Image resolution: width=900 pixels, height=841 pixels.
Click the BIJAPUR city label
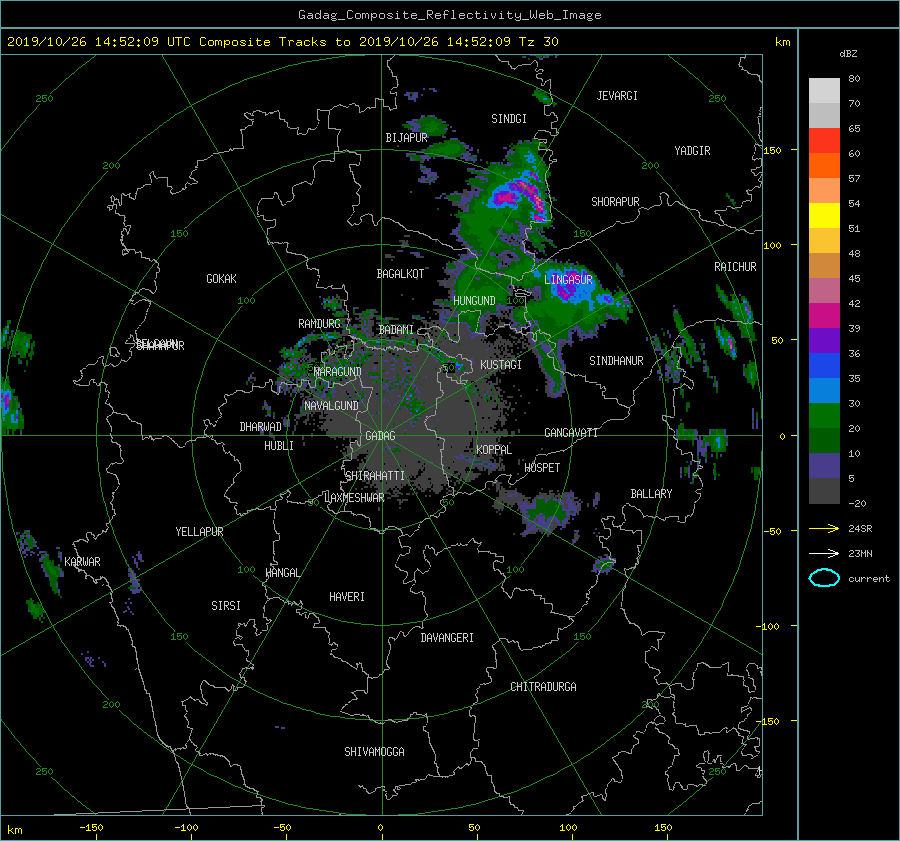[x=406, y=138]
